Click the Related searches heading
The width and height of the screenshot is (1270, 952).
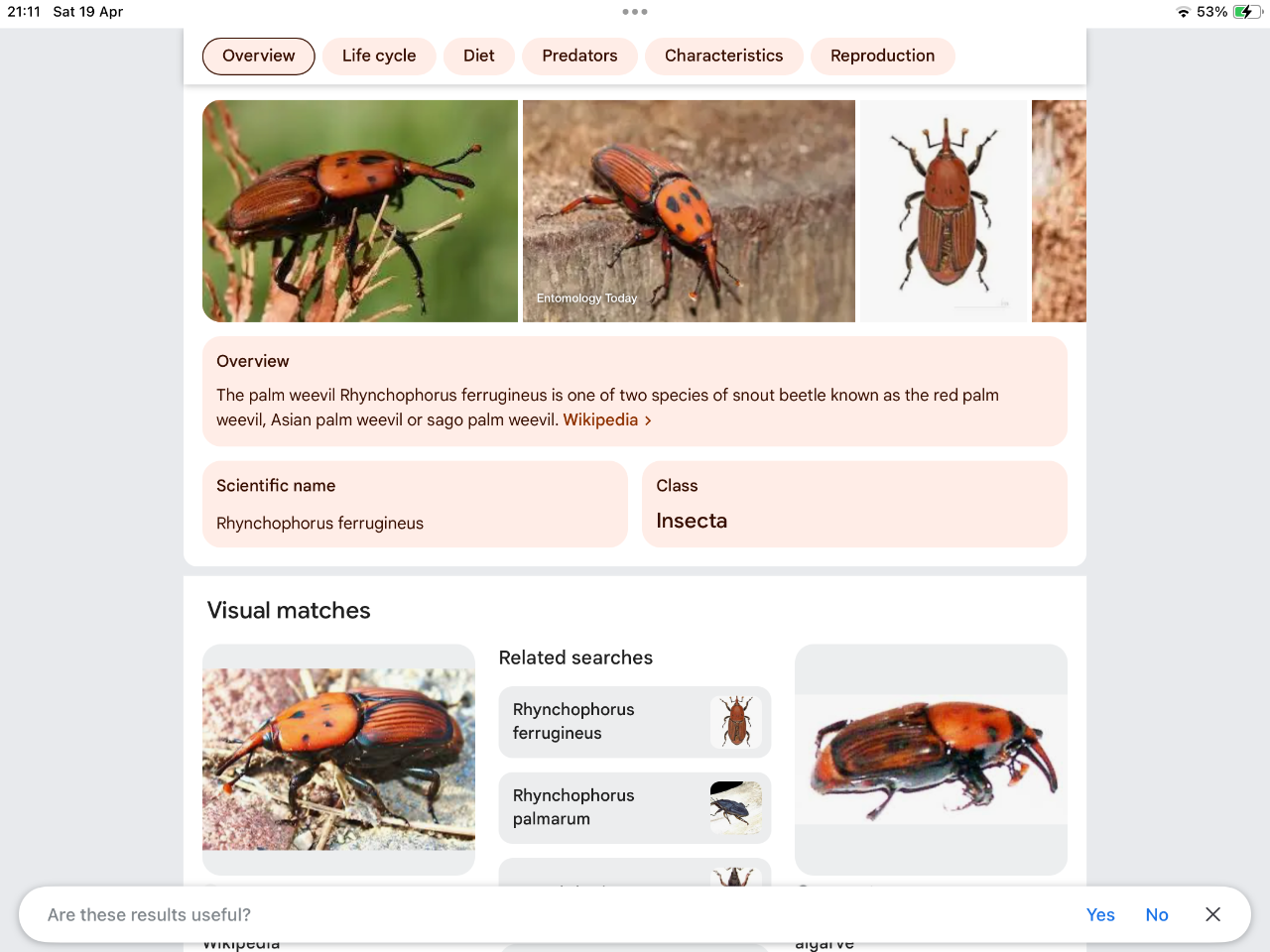tap(575, 657)
